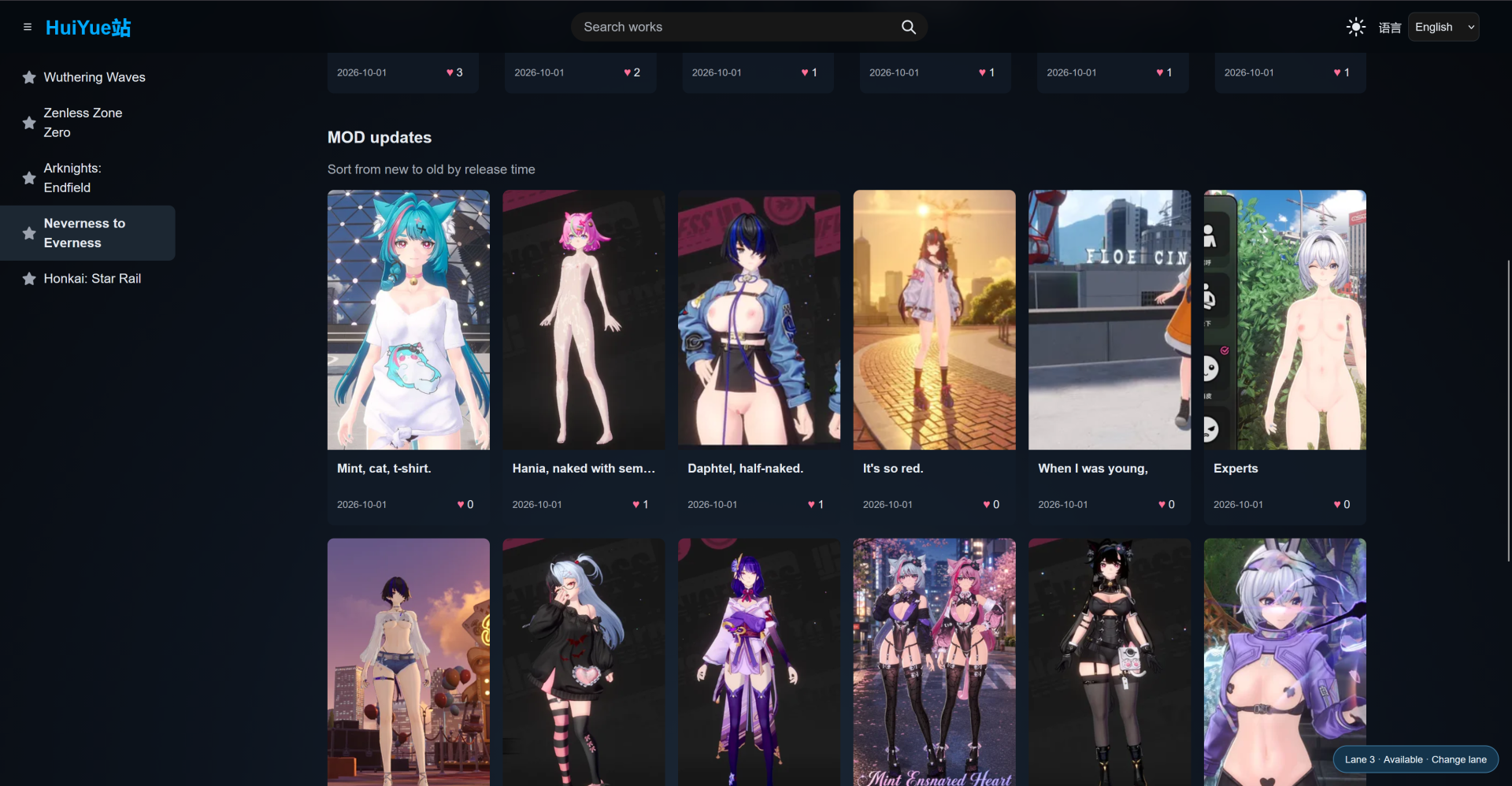
Task: Toggle the sun light/dark theme
Action: [x=1355, y=27]
